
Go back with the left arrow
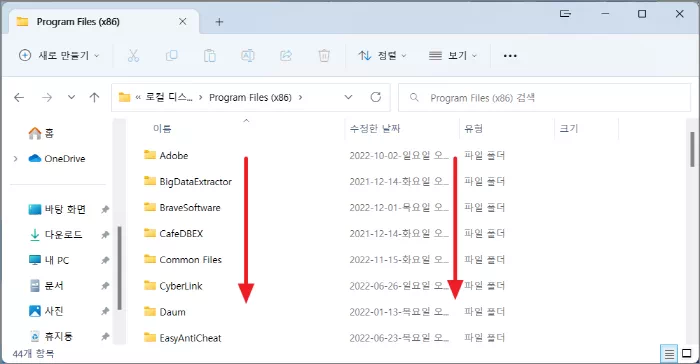pos(19,97)
